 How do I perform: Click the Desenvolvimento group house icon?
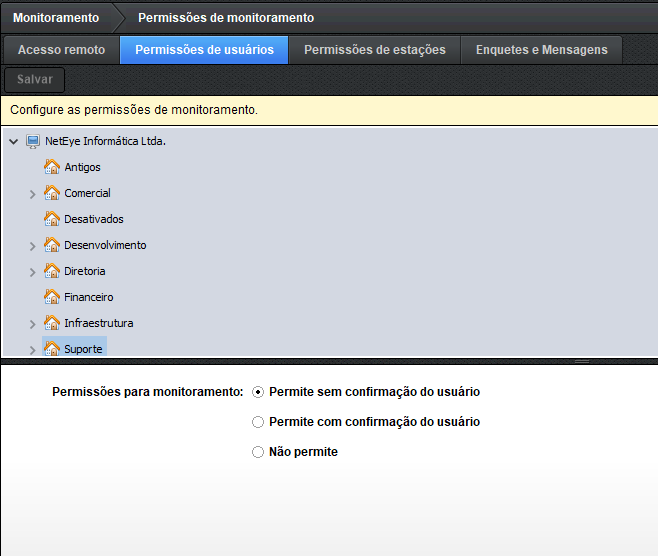point(53,245)
